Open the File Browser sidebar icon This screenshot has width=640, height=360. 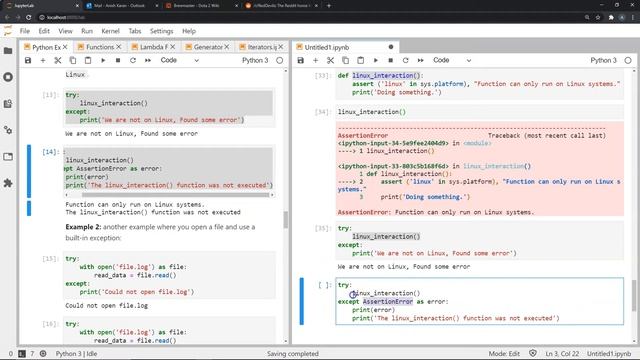coord(8,51)
